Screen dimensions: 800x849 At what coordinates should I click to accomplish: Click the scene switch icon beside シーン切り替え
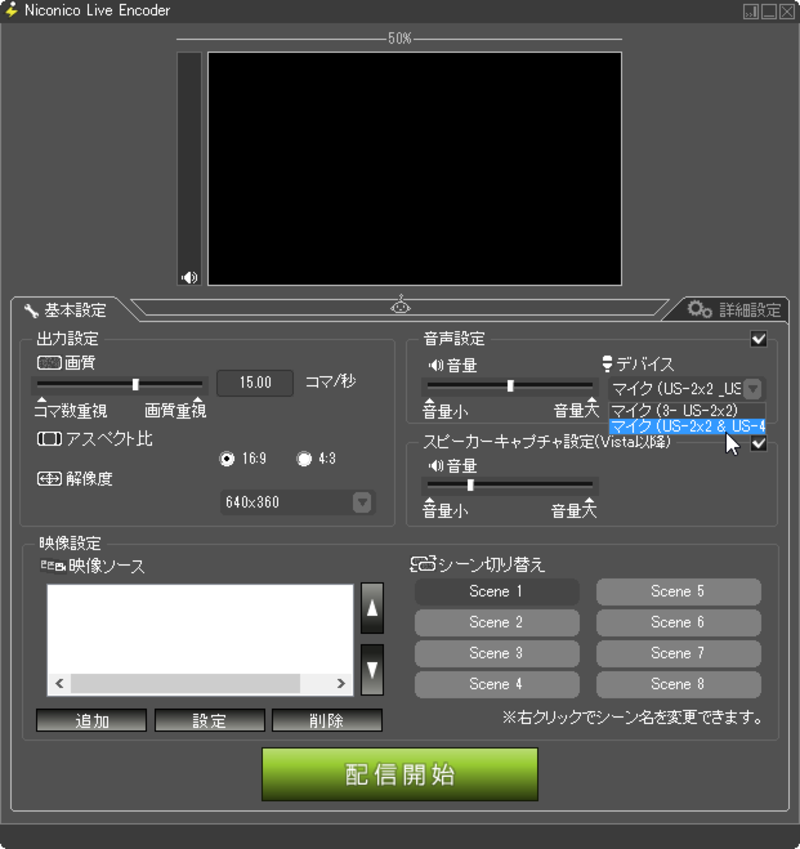tap(423, 564)
